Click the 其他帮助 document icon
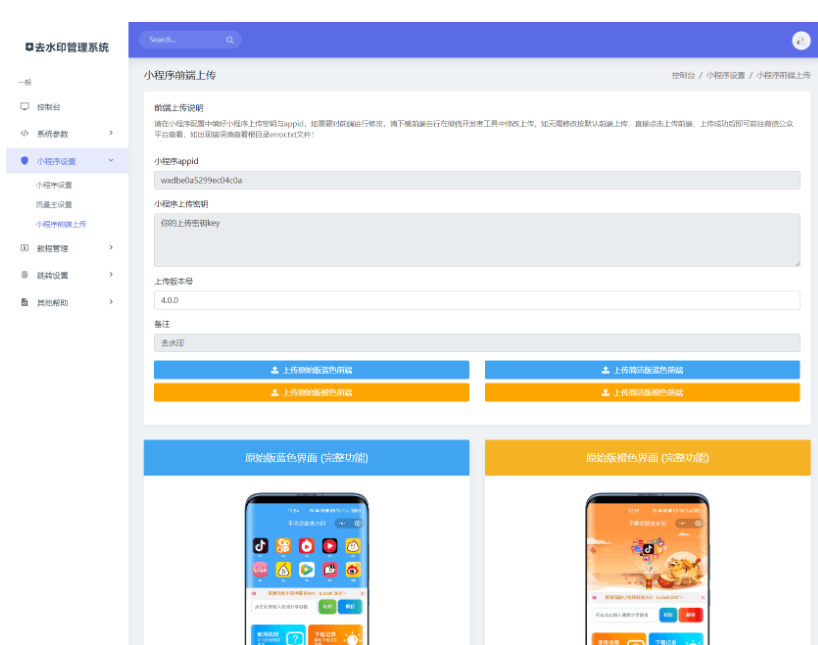The height and width of the screenshot is (645, 818). pos(25,302)
